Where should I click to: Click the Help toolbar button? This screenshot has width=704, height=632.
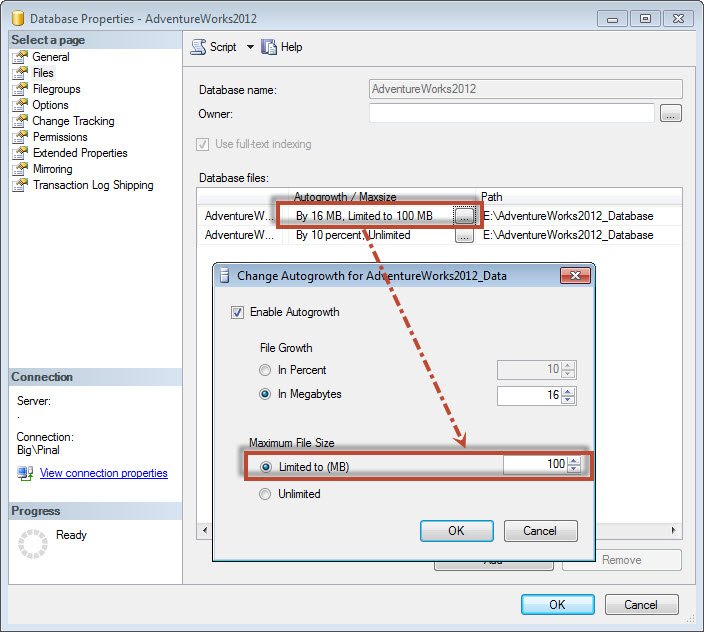282,47
